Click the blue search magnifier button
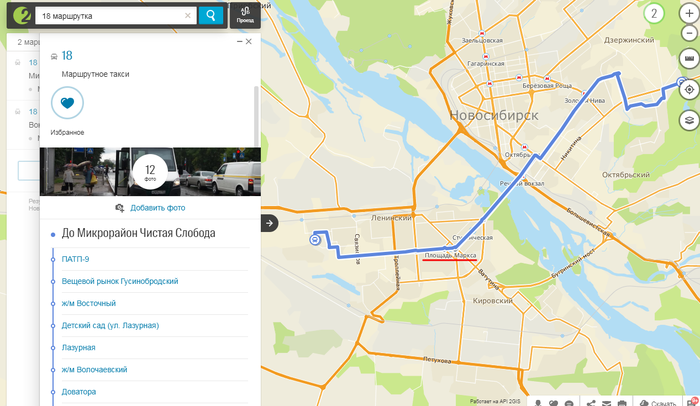700x406 pixels. click(x=210, y=15)
